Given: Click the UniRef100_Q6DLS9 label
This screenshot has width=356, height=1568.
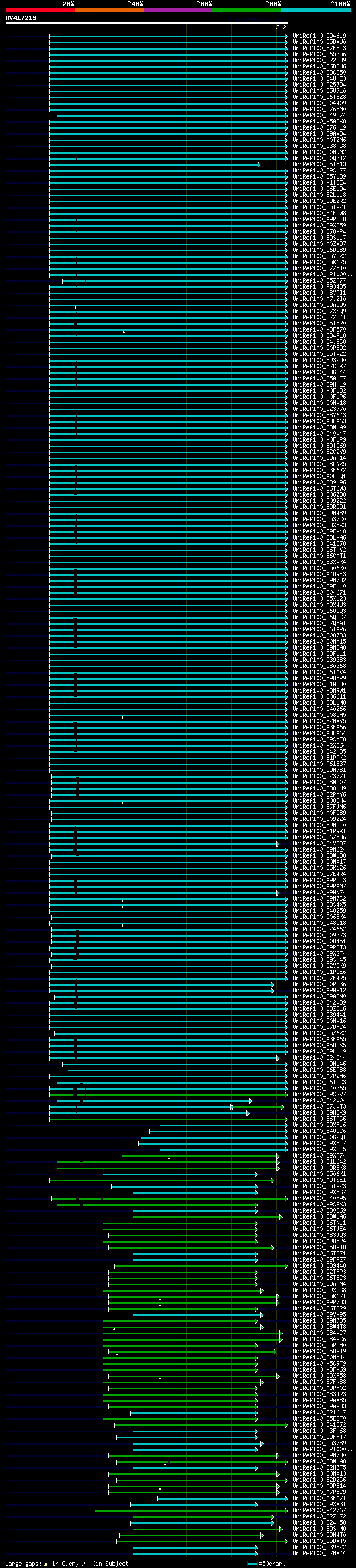Looking at the screenshot, I should [319, 250].
